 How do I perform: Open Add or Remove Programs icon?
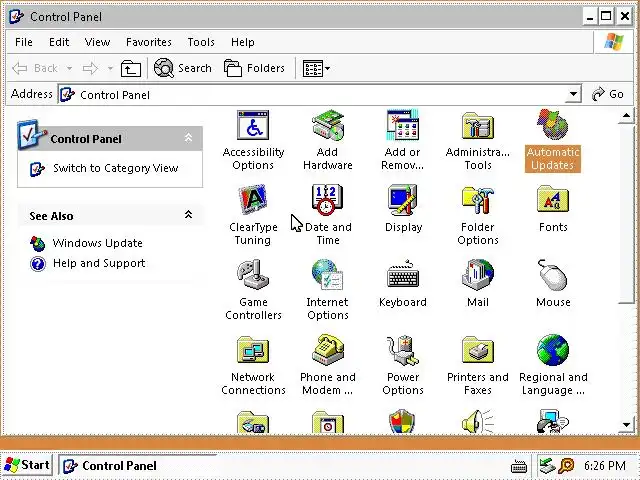coord(402,140)
